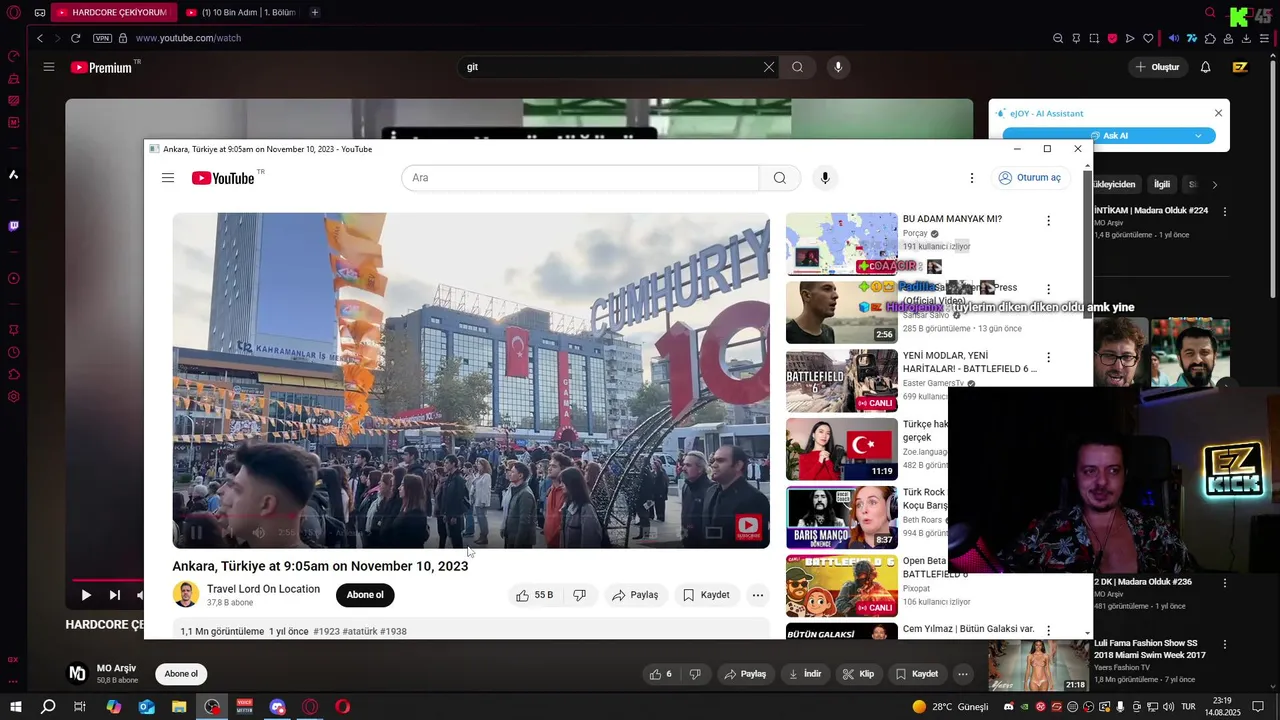Click the Klip button
This screenshot has width=1280, height=720.
[859, 674]
